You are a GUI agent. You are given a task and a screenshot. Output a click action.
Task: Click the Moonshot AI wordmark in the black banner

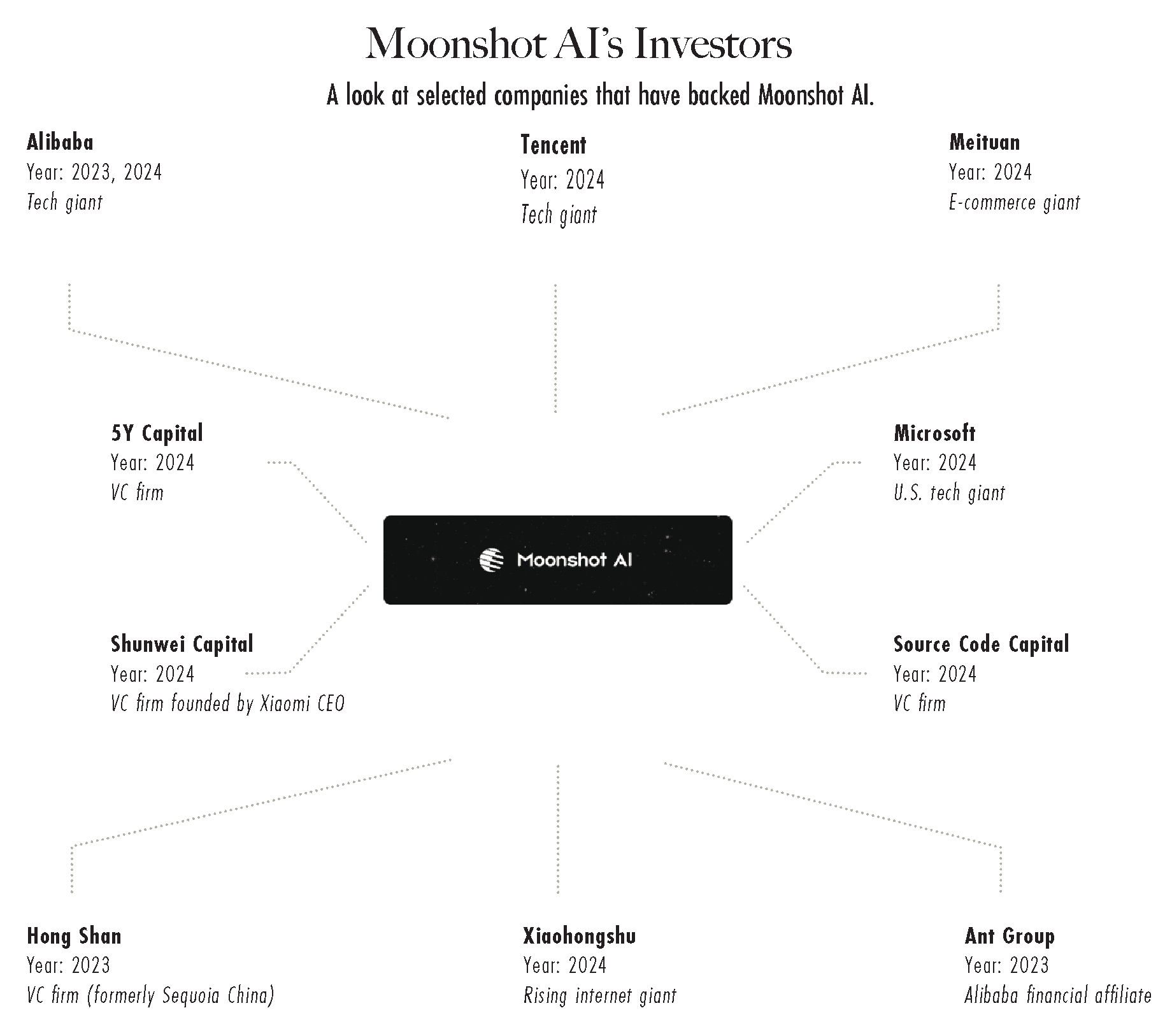(x=575, y=560)
